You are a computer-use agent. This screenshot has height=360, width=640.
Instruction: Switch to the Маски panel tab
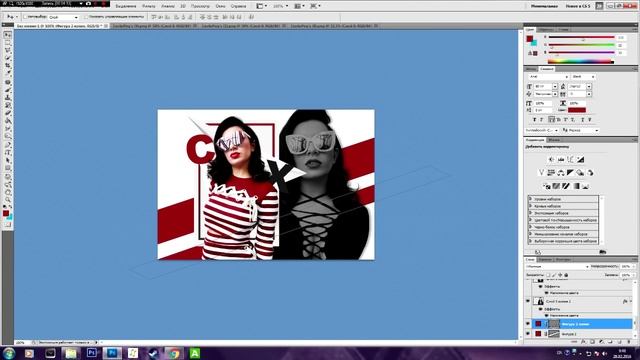[554, 140]
